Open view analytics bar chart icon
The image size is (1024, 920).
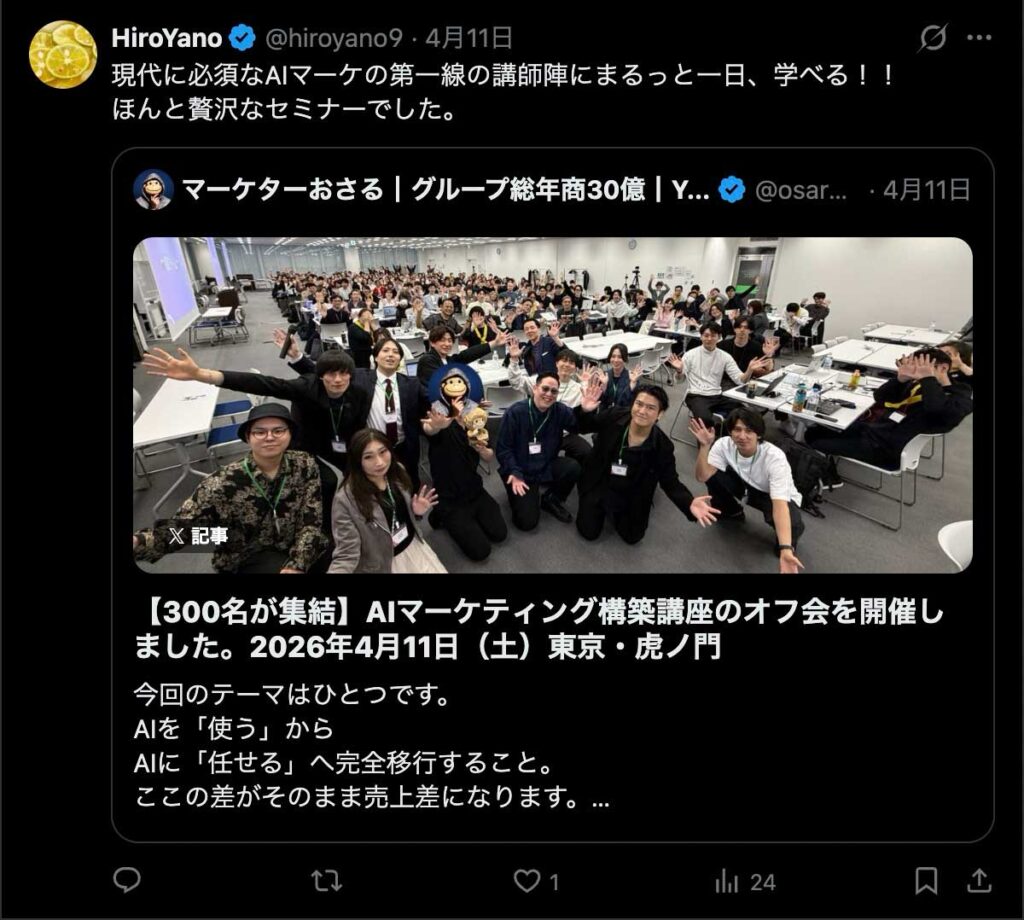coord(726,881)
